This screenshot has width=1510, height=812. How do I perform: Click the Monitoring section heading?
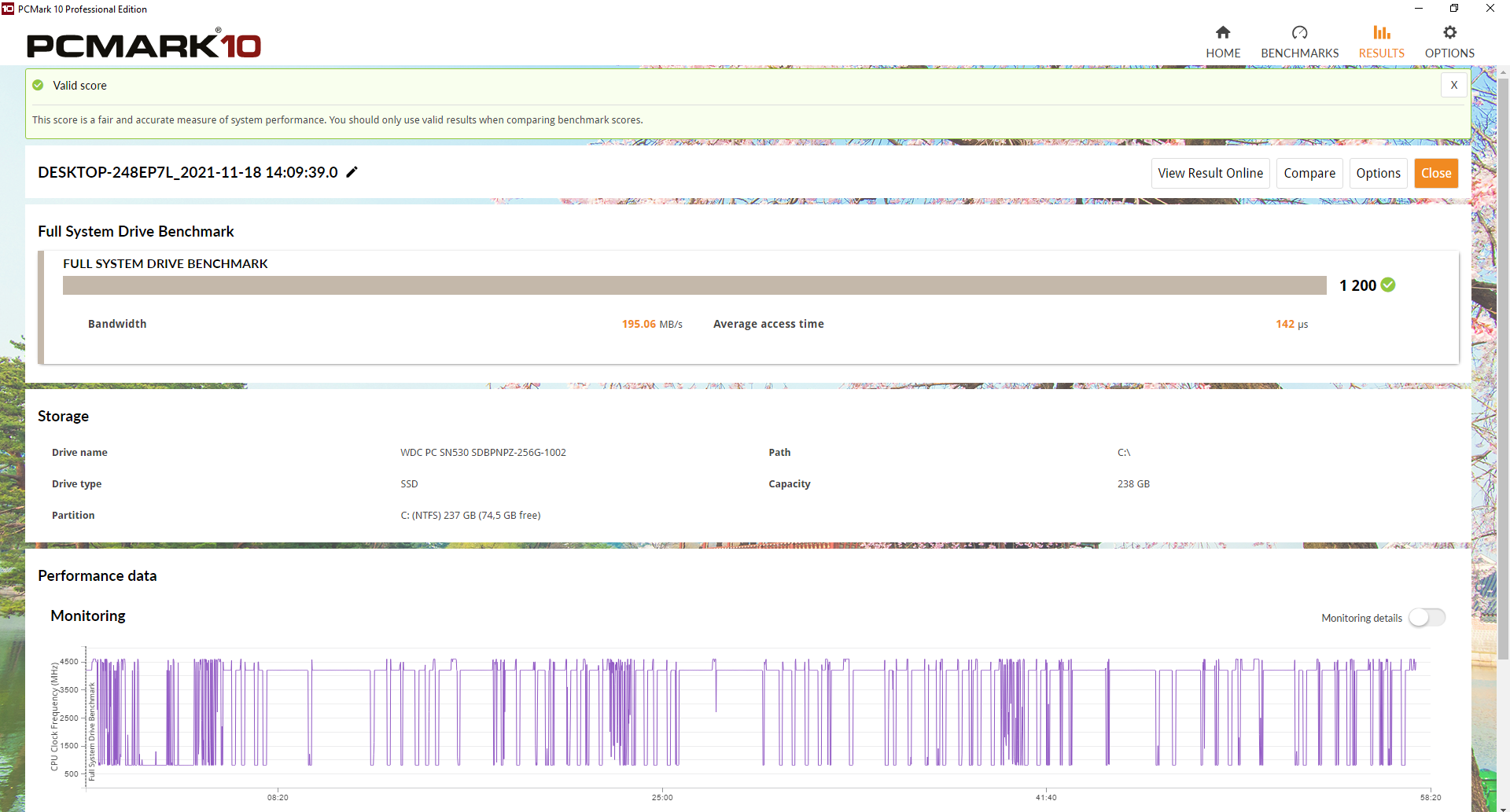click(x=88, y=615)
